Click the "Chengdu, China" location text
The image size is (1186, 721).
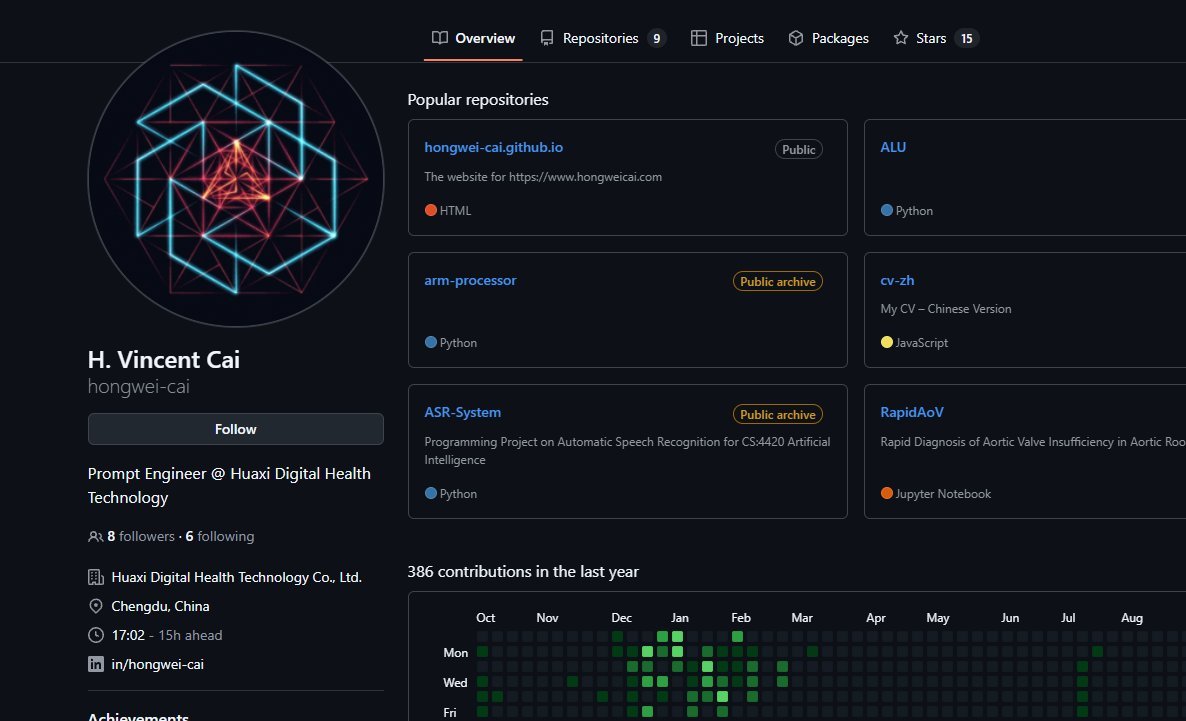[160, 606]
